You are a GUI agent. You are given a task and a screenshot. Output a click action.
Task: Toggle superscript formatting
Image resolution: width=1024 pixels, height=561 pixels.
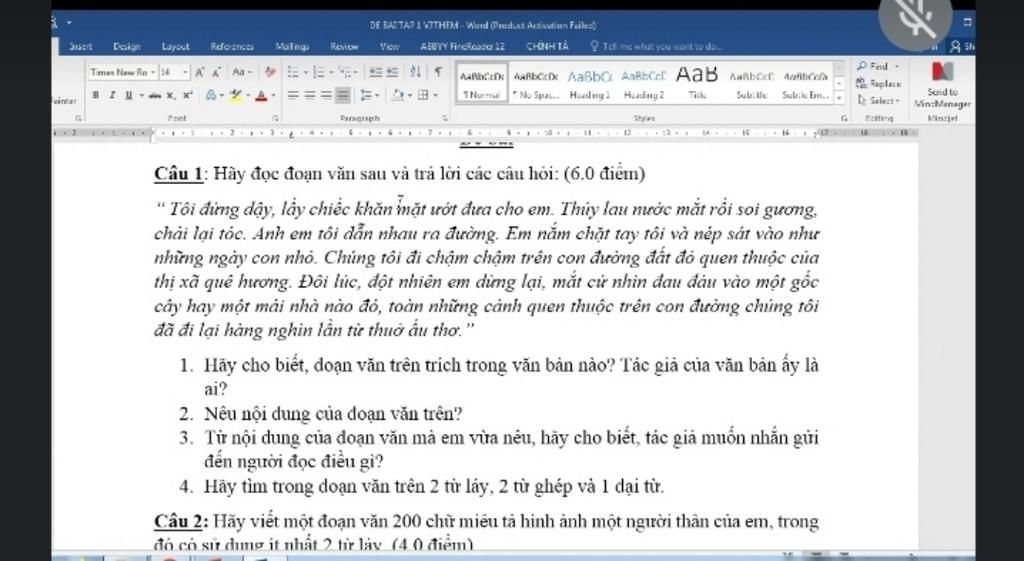coord(187,95)
